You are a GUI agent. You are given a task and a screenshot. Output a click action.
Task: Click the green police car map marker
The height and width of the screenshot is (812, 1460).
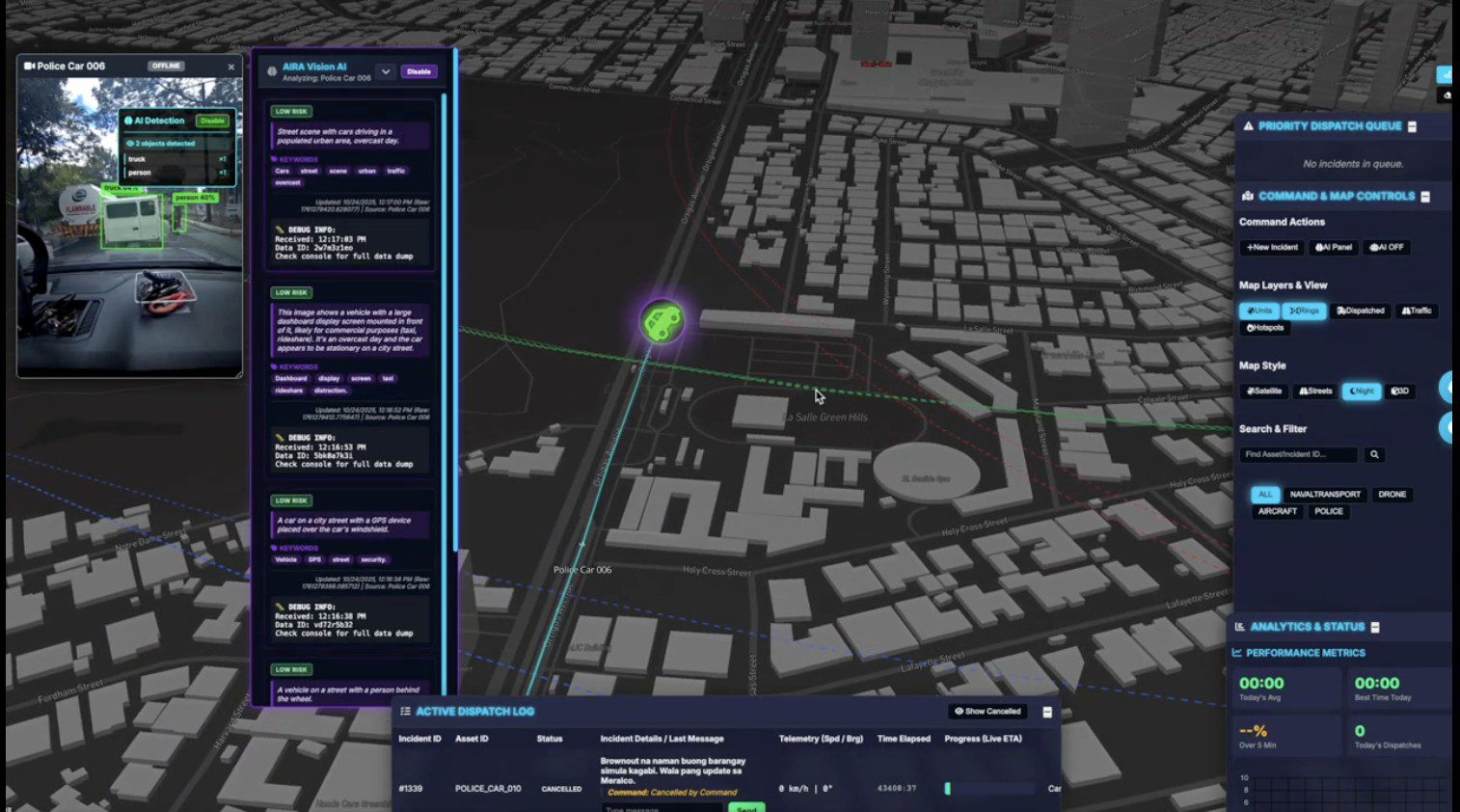(x=662, y=322)
